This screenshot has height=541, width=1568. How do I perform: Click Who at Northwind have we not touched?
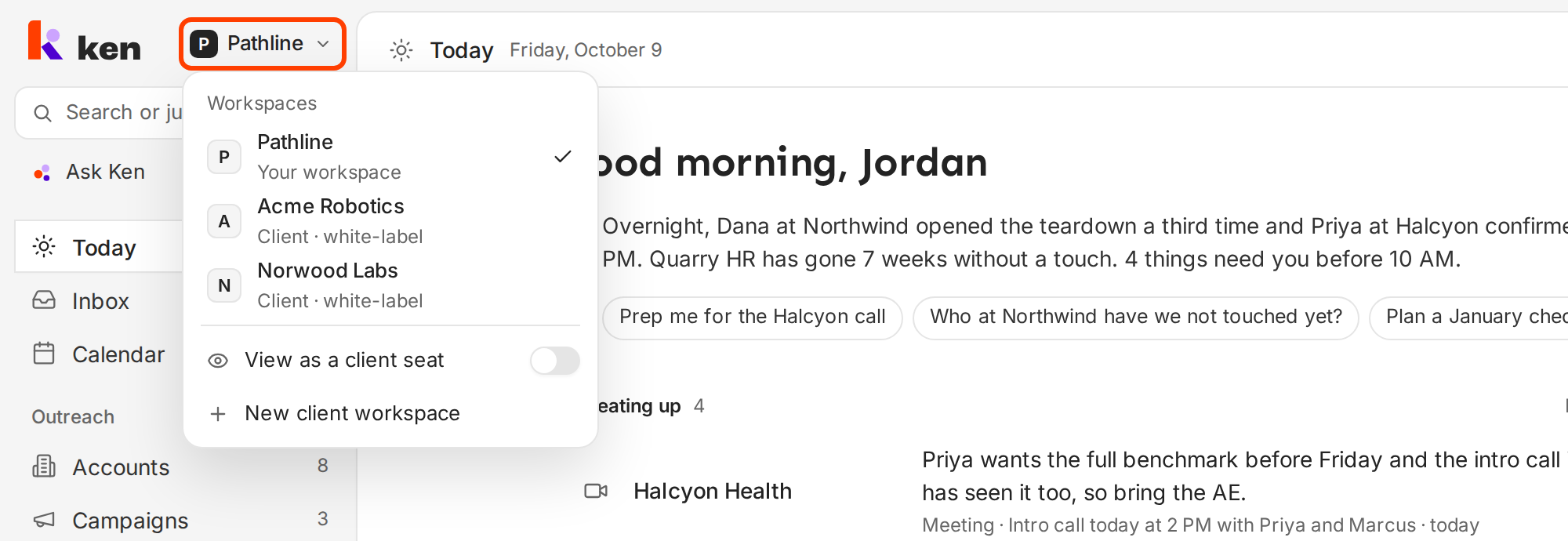(x=1136, y=318)
